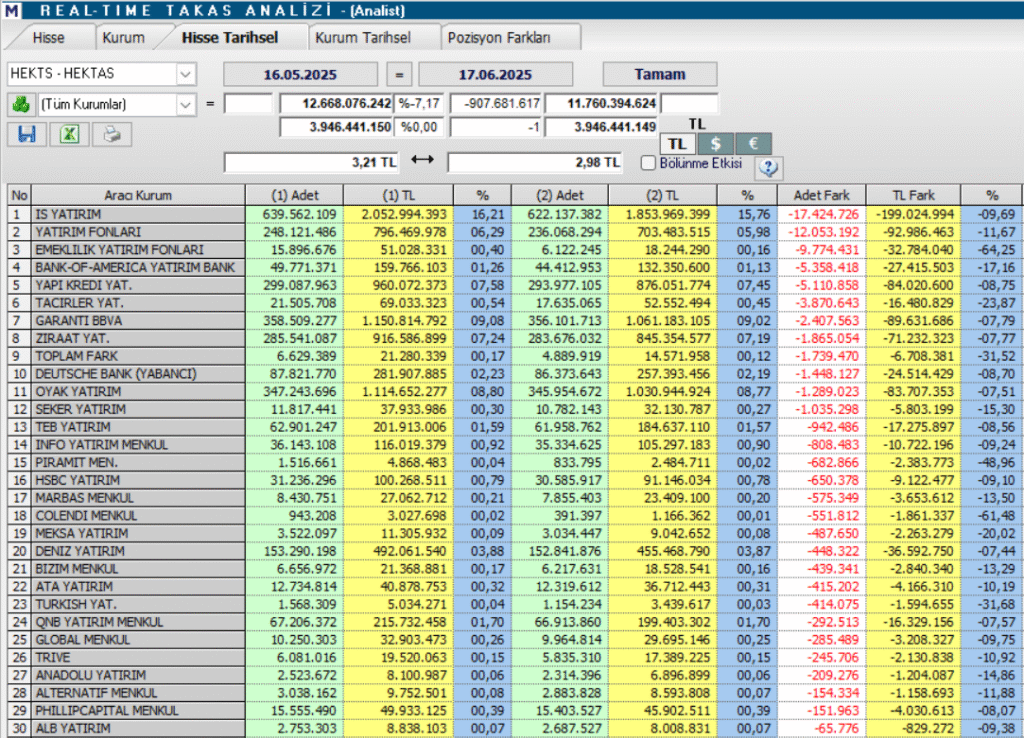Select QNB YATIRIM MENKUL row
1024x738 pixels.
[x=515, y=622]
